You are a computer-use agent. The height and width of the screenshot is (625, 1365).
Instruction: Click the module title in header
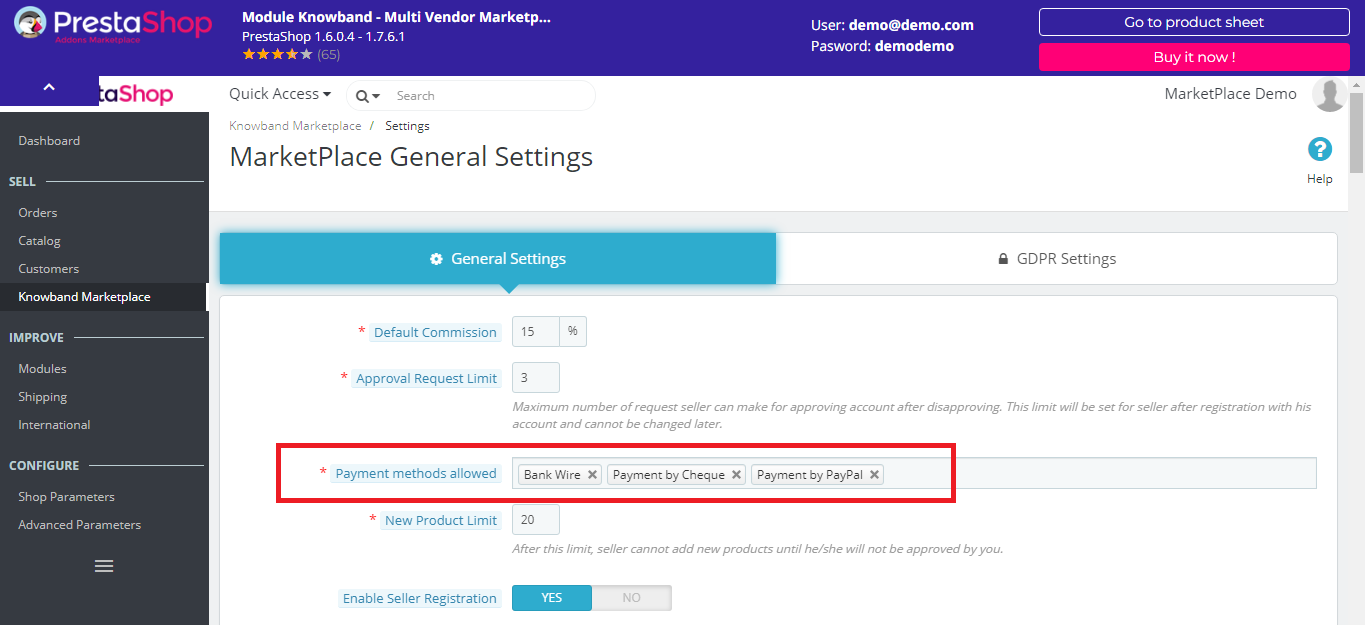click(396, 17)
